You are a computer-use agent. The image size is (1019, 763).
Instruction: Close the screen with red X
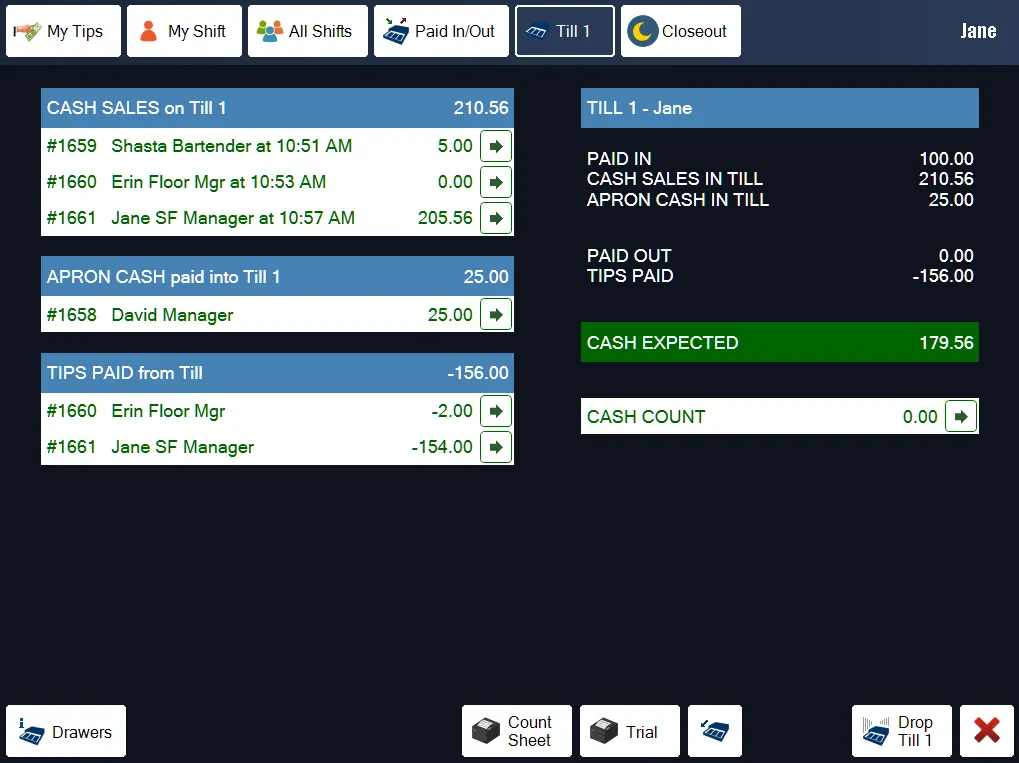(987, 732)
